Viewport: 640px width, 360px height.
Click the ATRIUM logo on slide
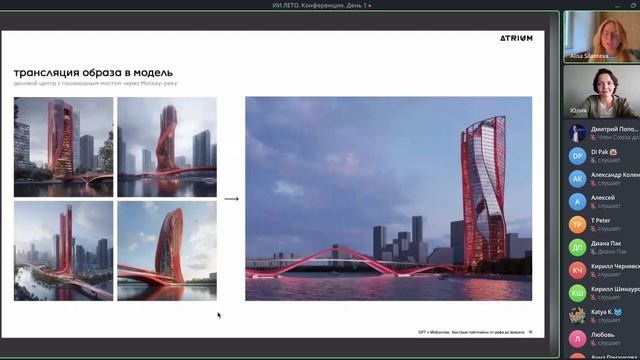(516, 38)
